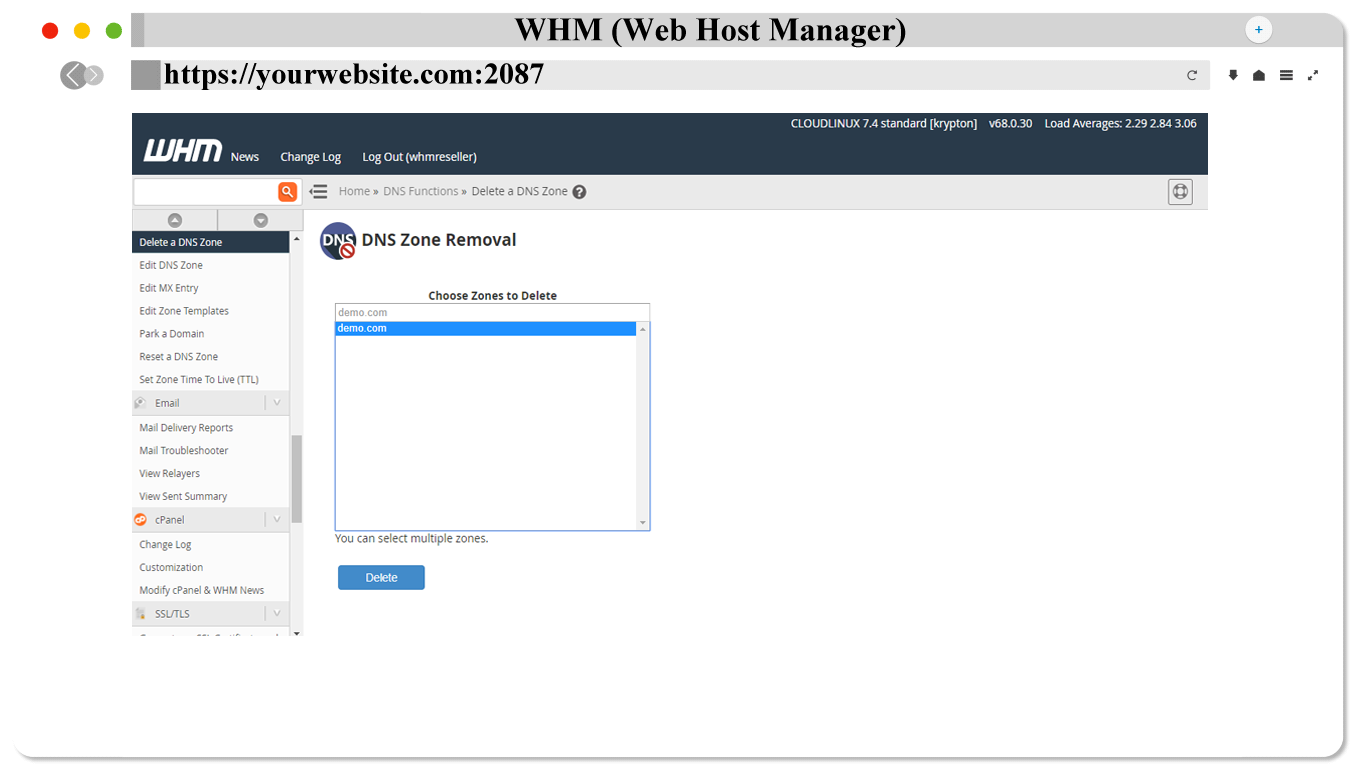Click the SSL/TLS section header label
Image resolution: width=1362 pixels, height=769 pixels.
172,614
